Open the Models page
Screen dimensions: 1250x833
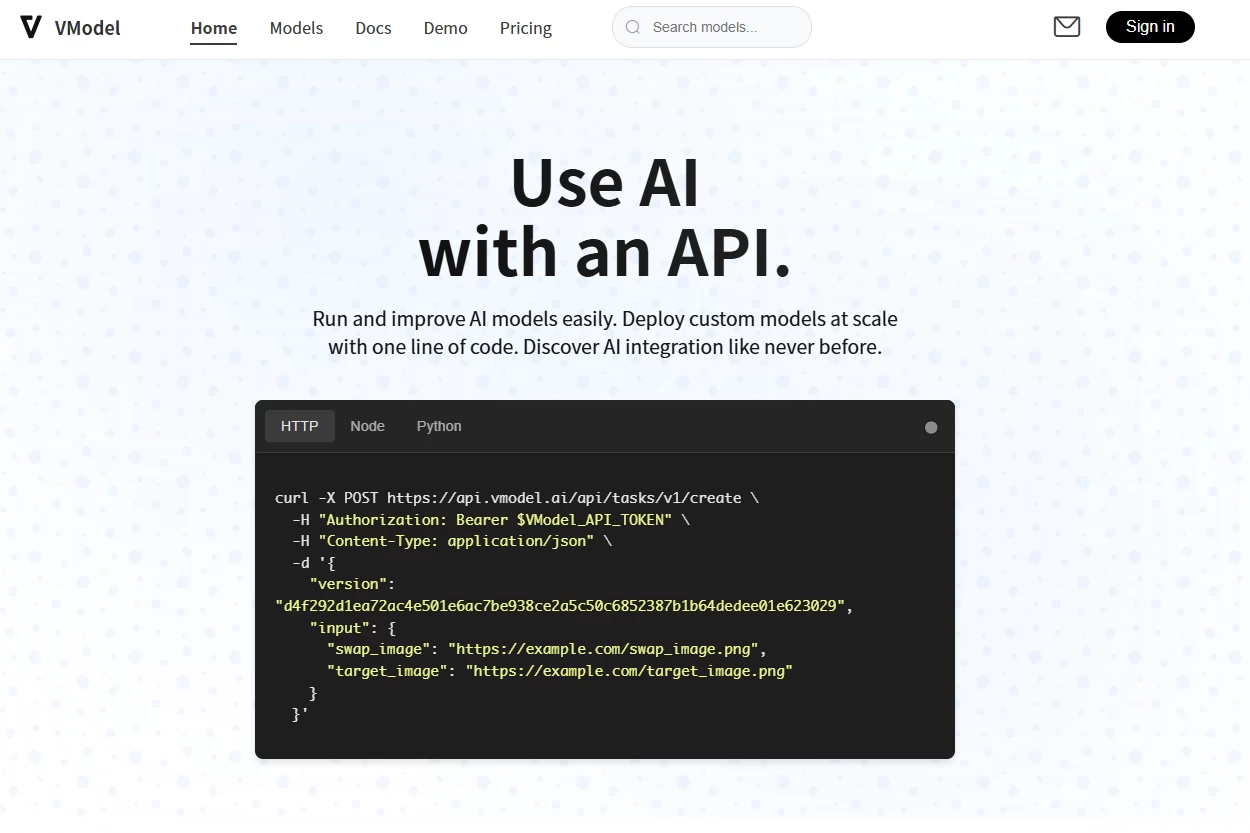(x=296, y=28)
